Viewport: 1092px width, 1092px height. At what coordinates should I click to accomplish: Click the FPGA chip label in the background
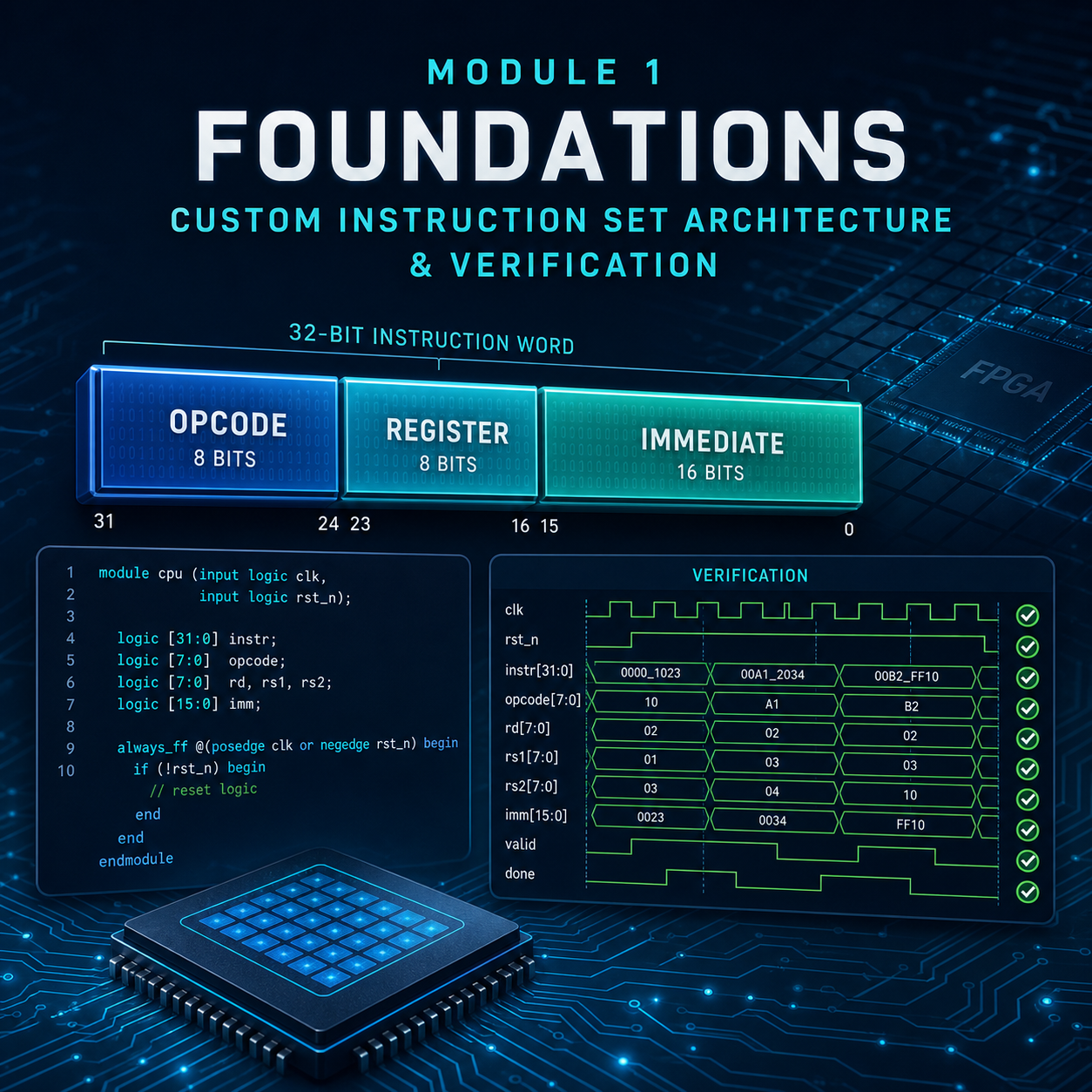click(1007, 381)
